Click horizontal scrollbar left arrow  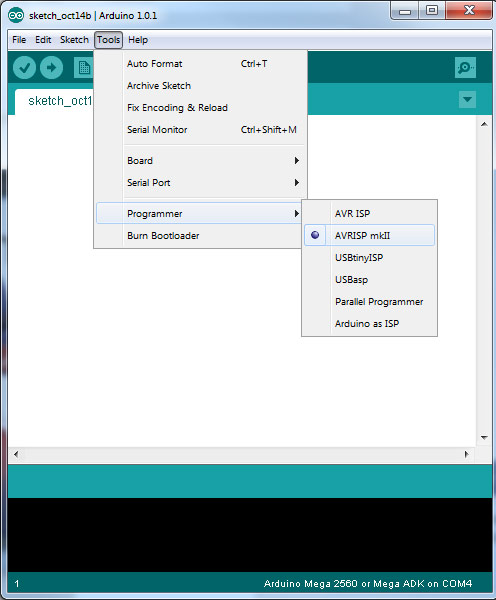pos(16,454)
